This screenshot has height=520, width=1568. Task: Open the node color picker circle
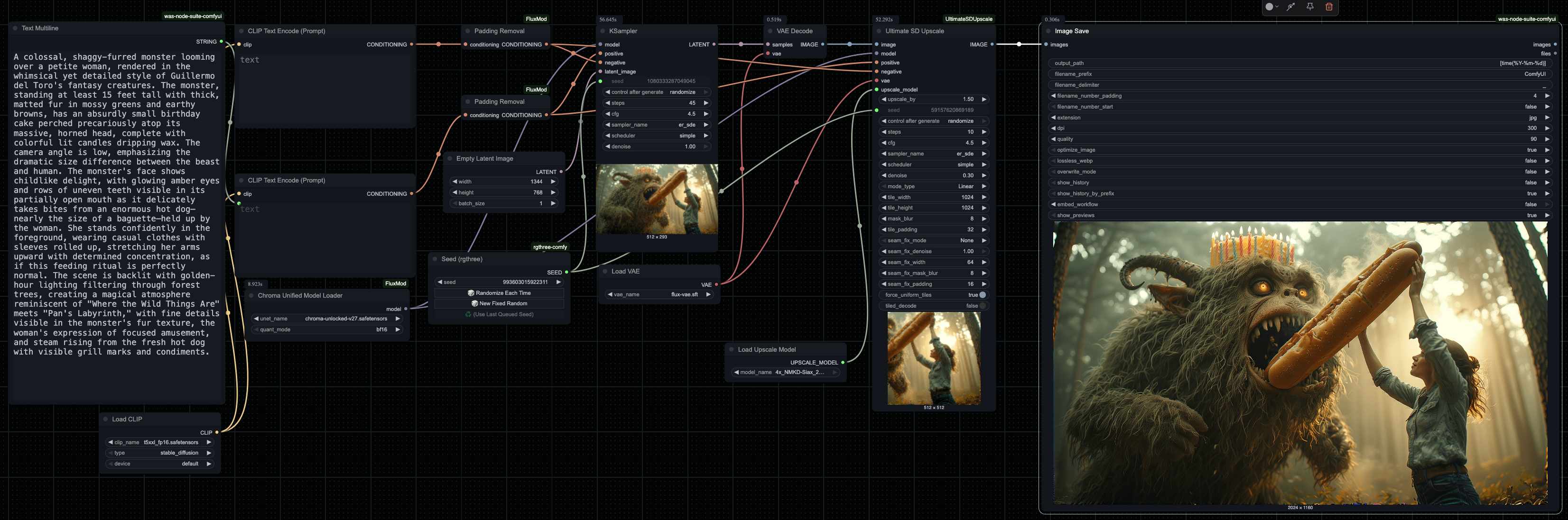(1270, 7)
